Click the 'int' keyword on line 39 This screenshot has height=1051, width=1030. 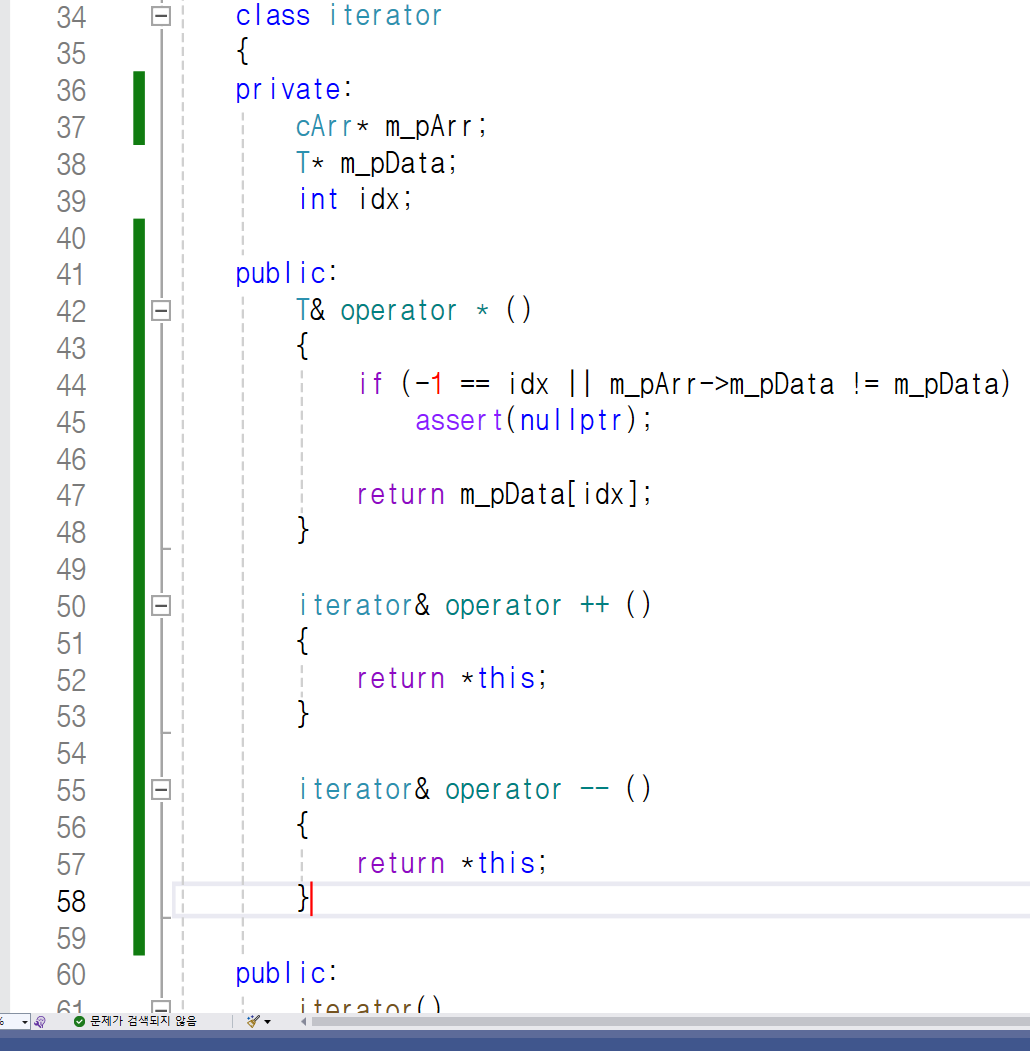coord(318,199)
